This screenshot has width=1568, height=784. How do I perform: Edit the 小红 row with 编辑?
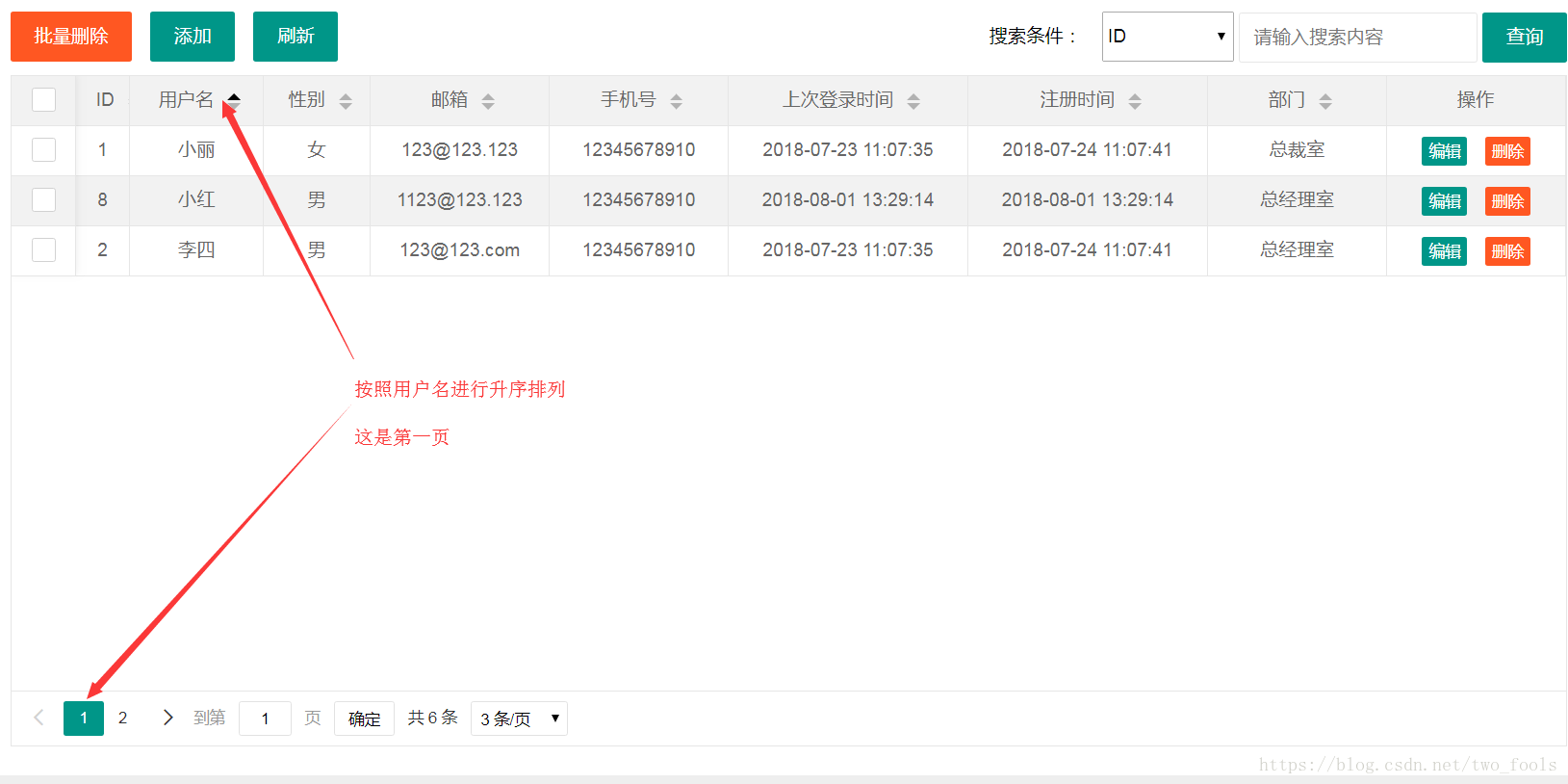coord(1444,201)
